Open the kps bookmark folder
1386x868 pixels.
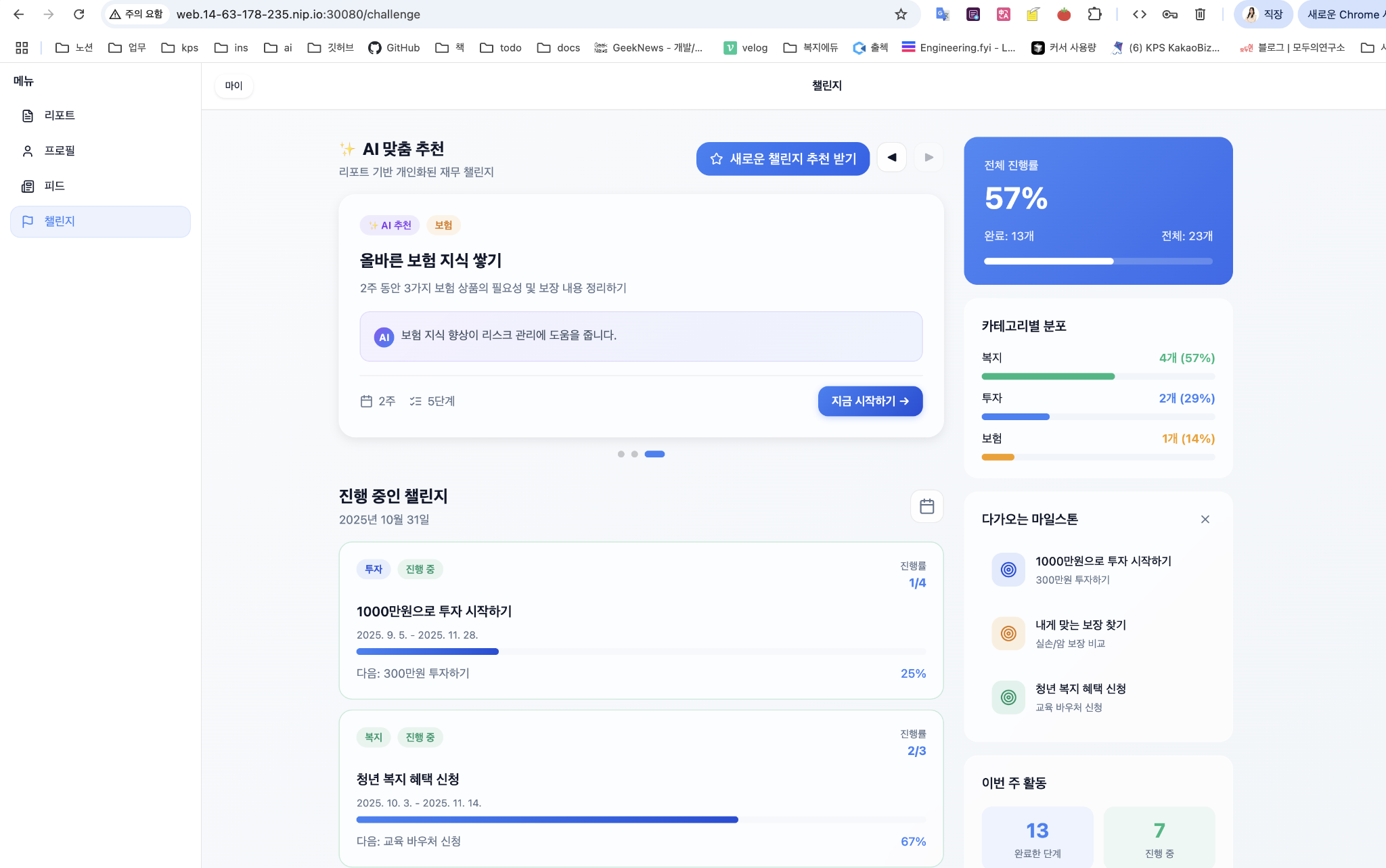(x=179, y=47)
